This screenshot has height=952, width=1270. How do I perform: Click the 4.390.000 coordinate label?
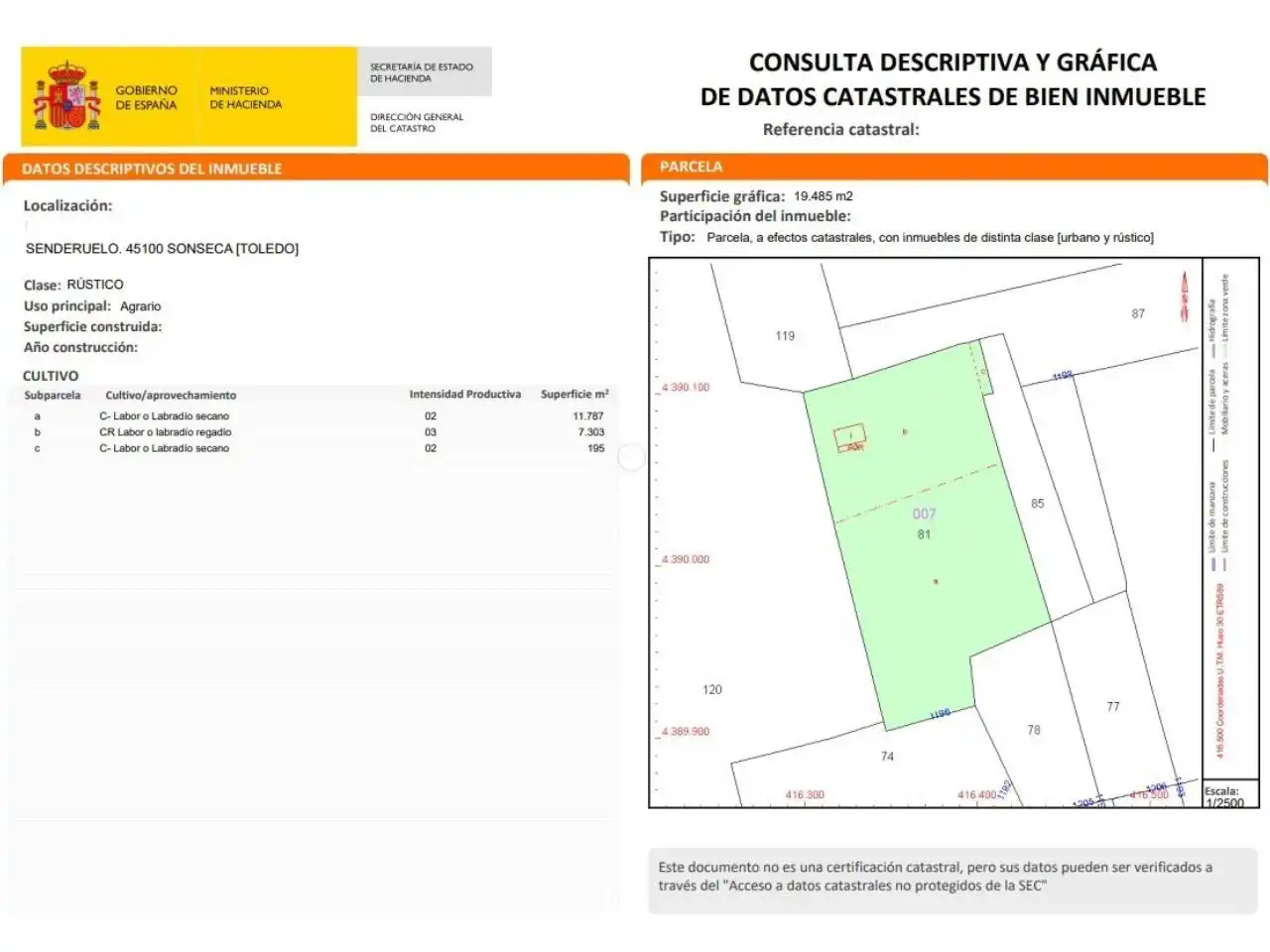[x=686, y=560]
